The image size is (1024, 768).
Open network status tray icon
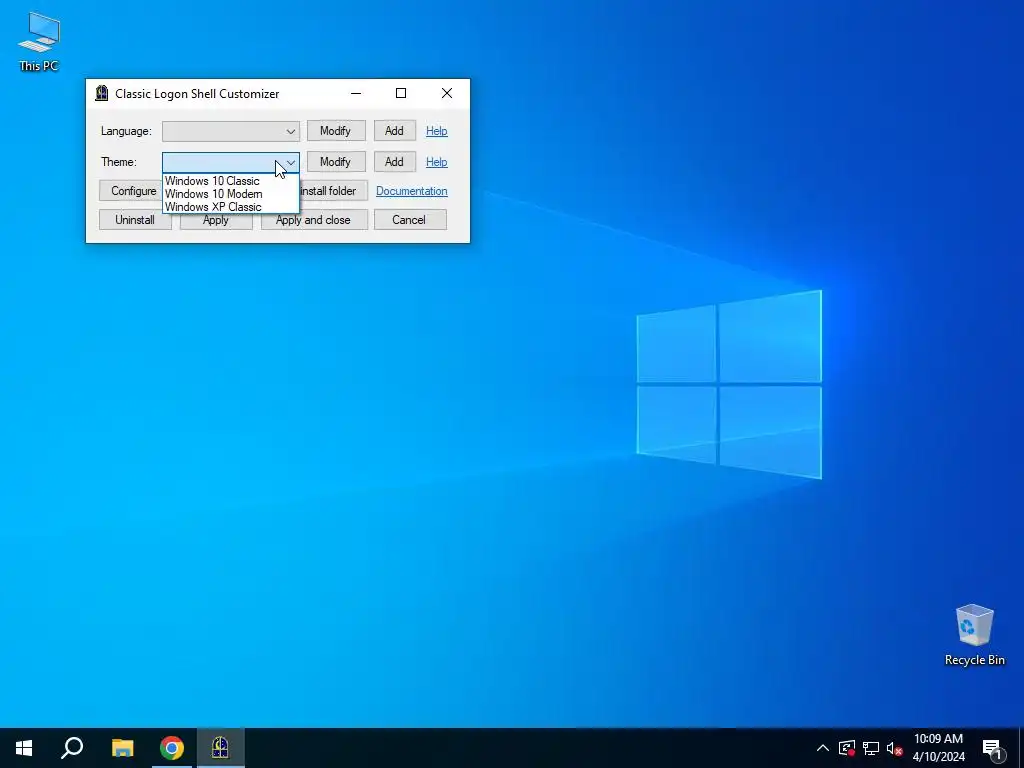click(x=871, y=748)
